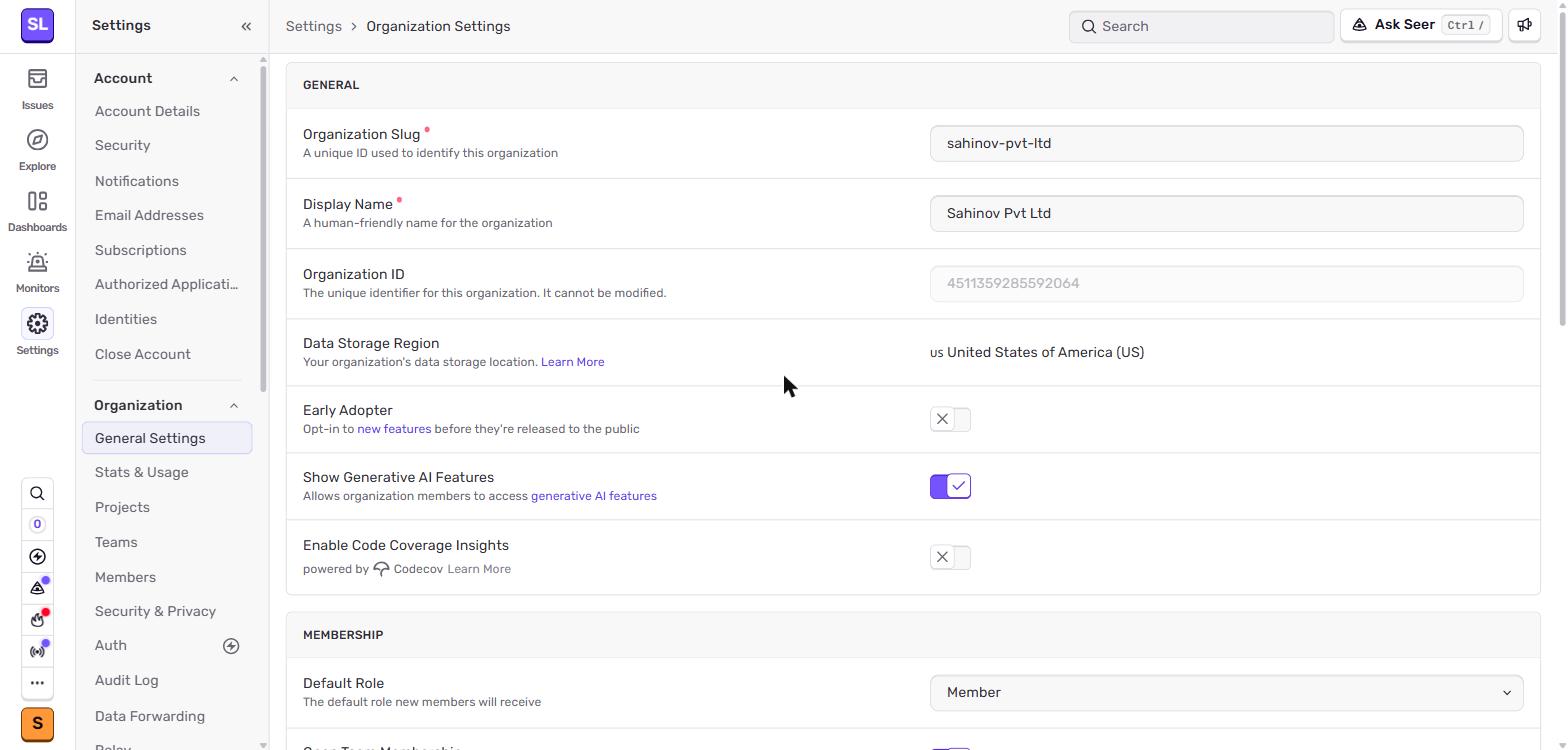Image resolution: width=1568 pixels, height=750 pixels.
Task: Click the magnifier icon in the search box
Action: click(x=1088, y=26)
